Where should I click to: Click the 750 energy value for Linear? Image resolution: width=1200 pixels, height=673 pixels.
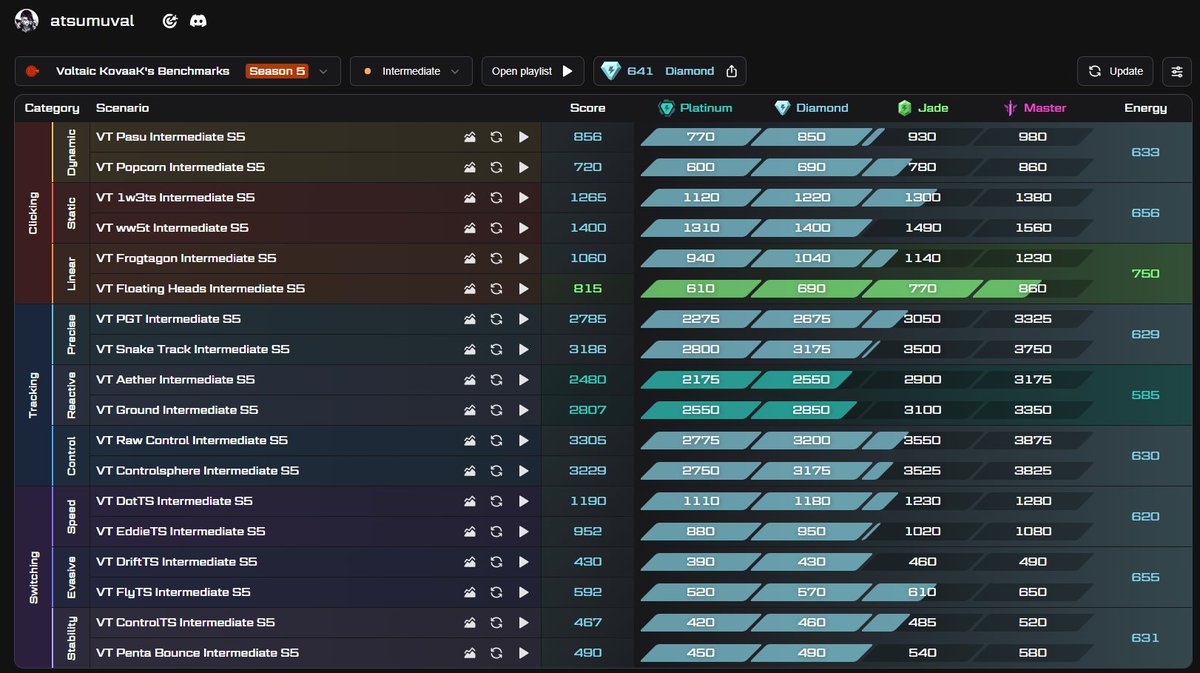coord(1145,274)
